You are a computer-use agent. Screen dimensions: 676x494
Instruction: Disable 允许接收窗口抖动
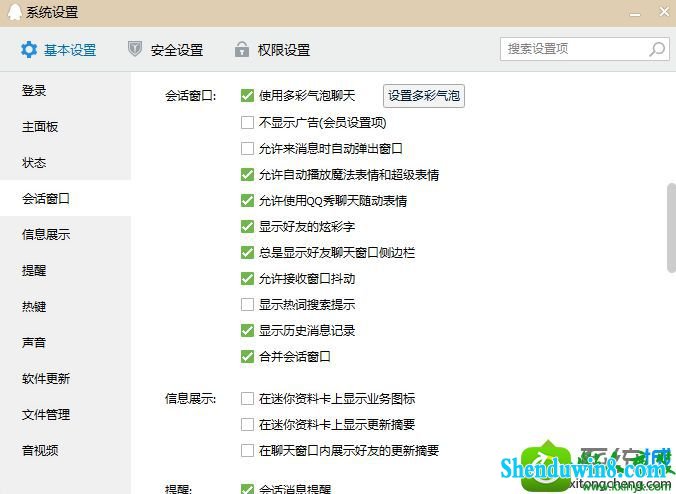coord(247,278)
